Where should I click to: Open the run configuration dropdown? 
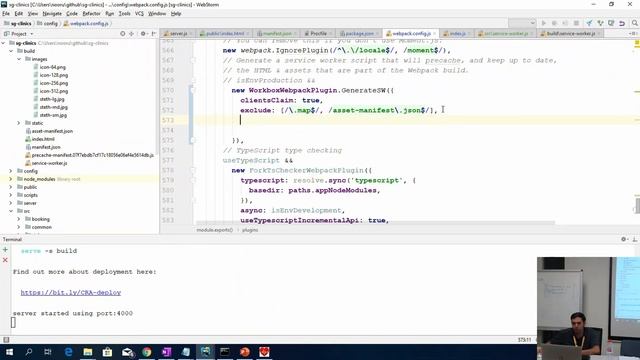[522, 23]
